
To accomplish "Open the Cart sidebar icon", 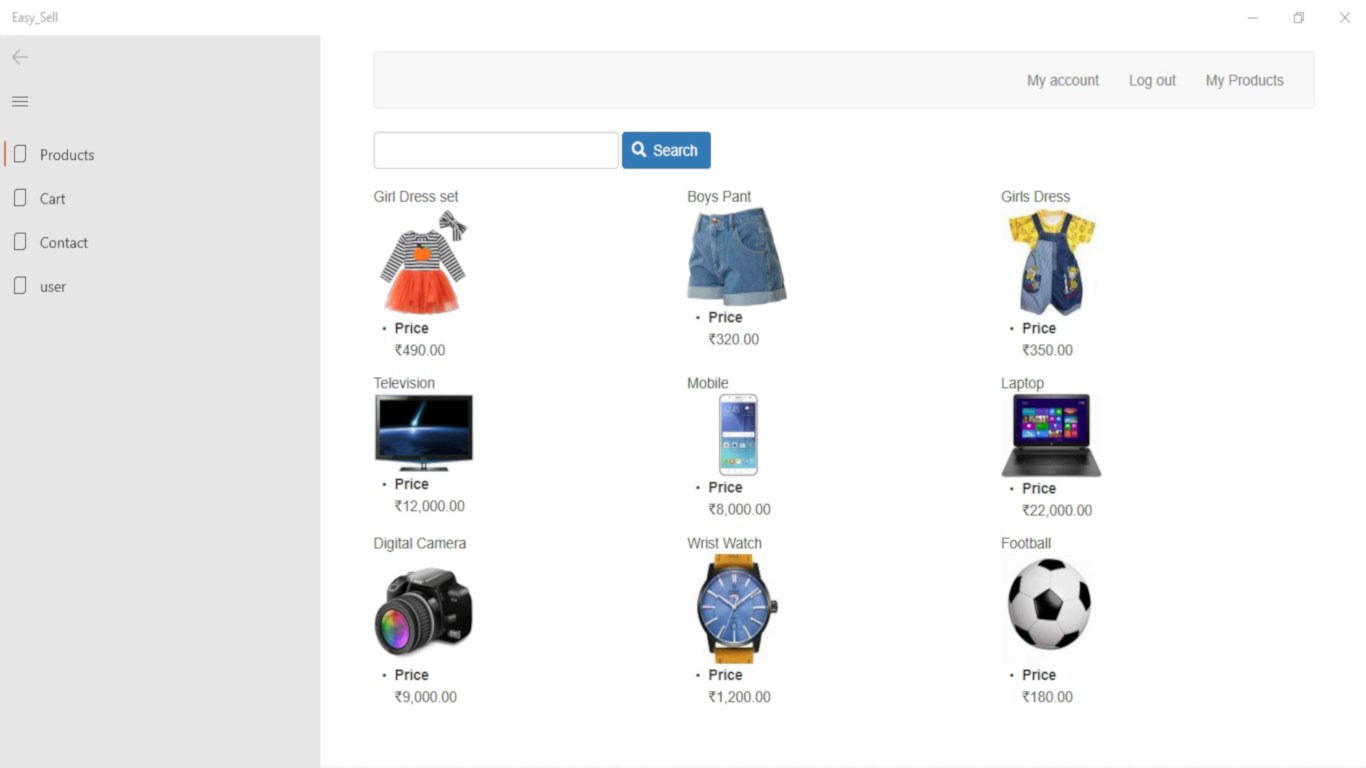I will (x=20, y=198).
